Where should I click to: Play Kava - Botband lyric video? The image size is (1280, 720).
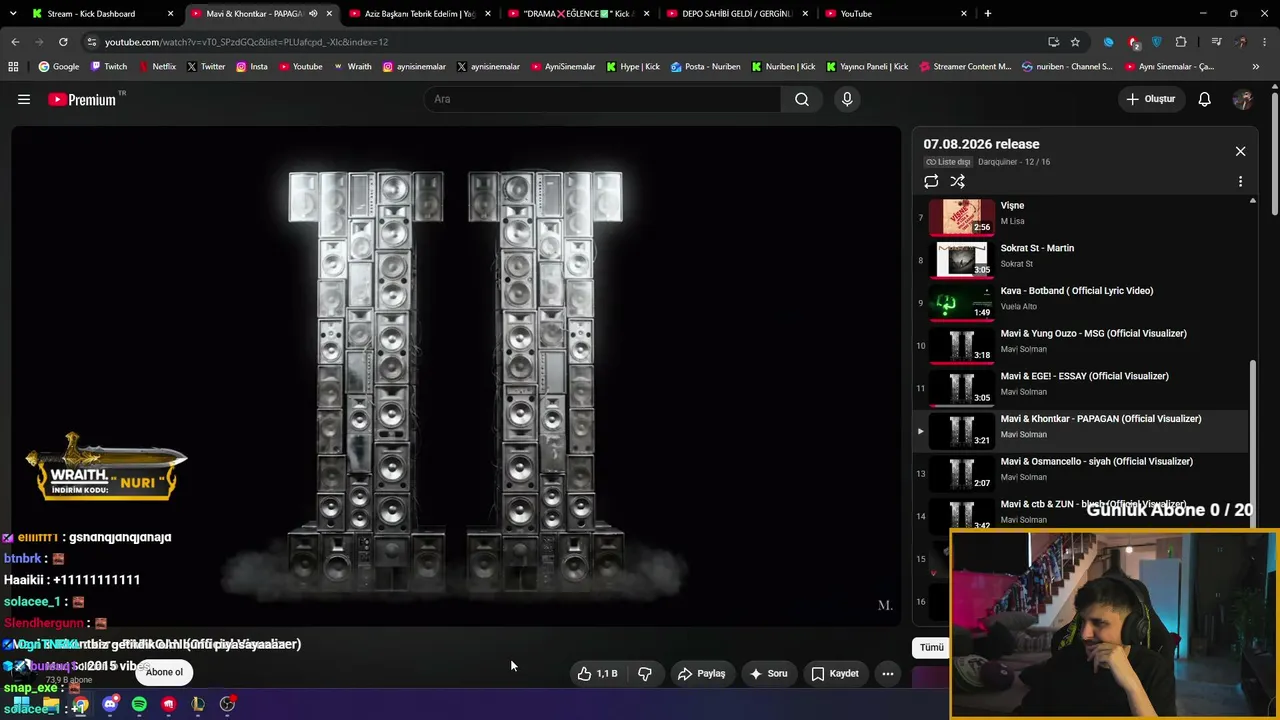[1080, 302]
